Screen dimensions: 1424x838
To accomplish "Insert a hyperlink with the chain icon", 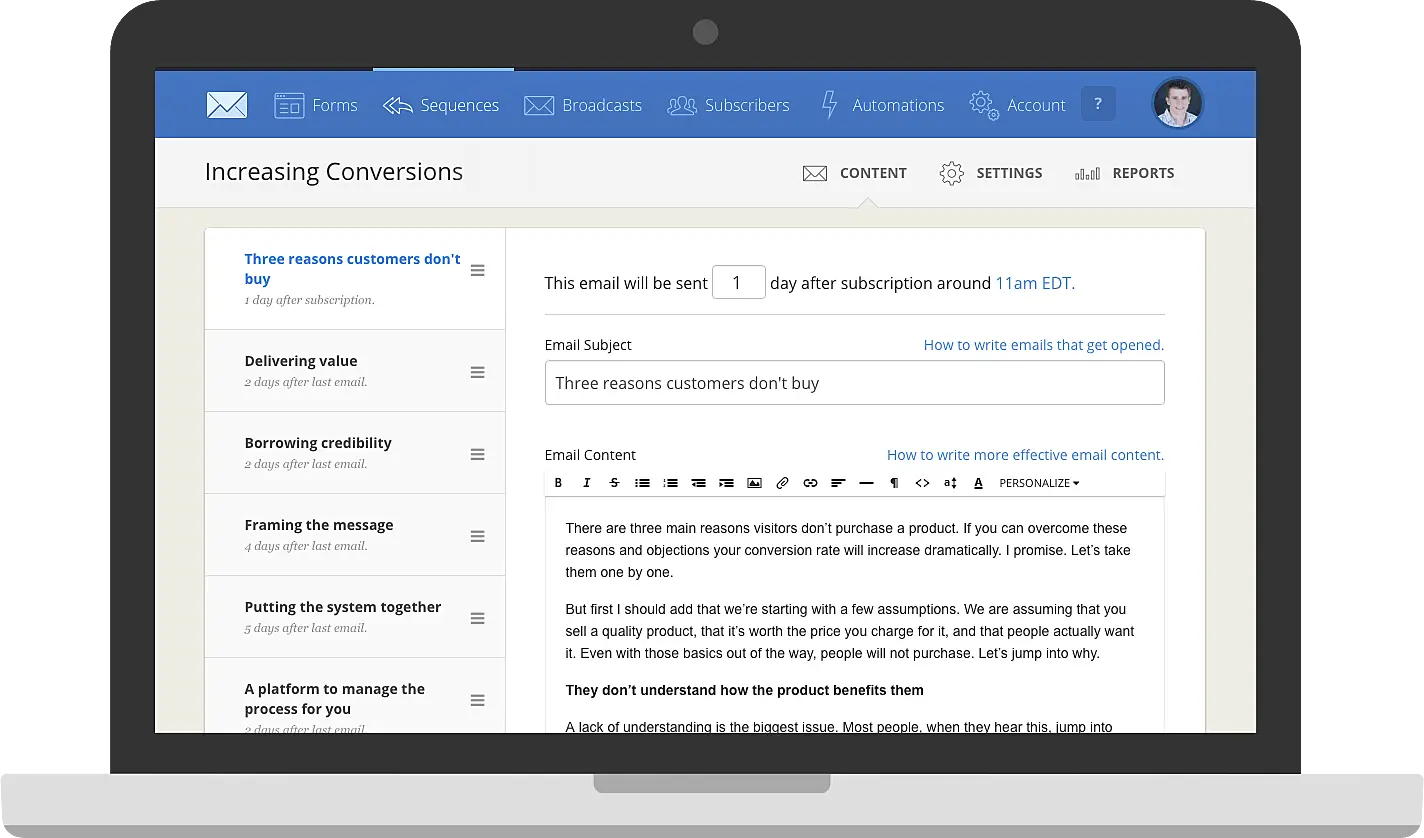I will click(x=810, y=483).
